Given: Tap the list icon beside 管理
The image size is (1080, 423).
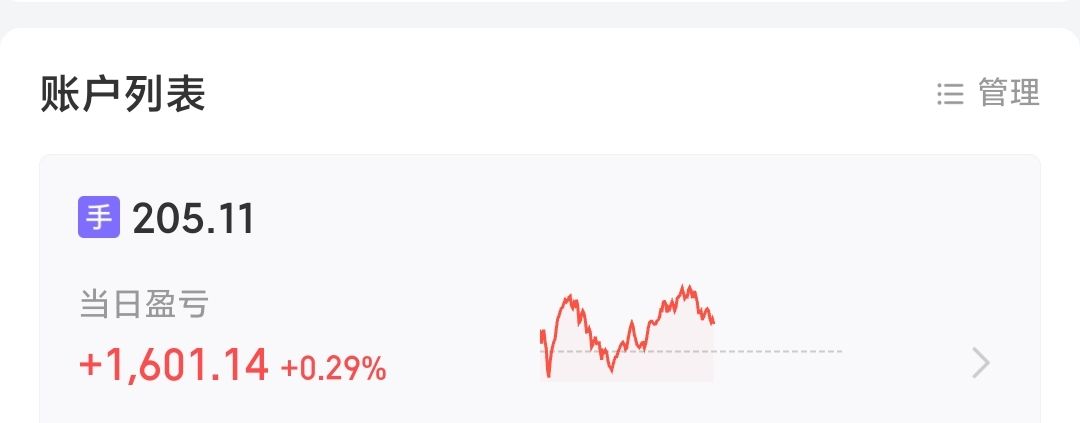Looking at the screenshot, I should pos(950,94).
